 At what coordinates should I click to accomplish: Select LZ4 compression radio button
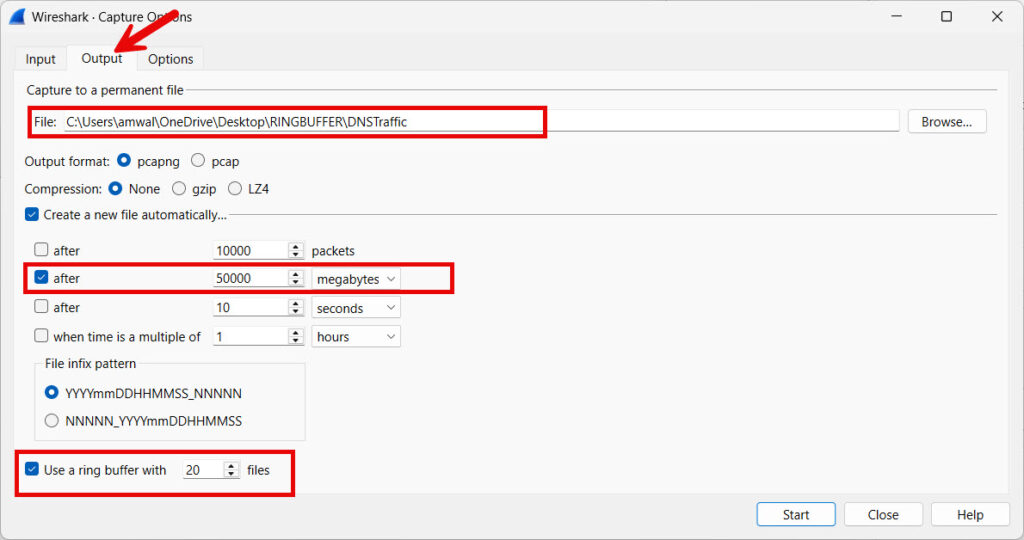click(236, 189)
